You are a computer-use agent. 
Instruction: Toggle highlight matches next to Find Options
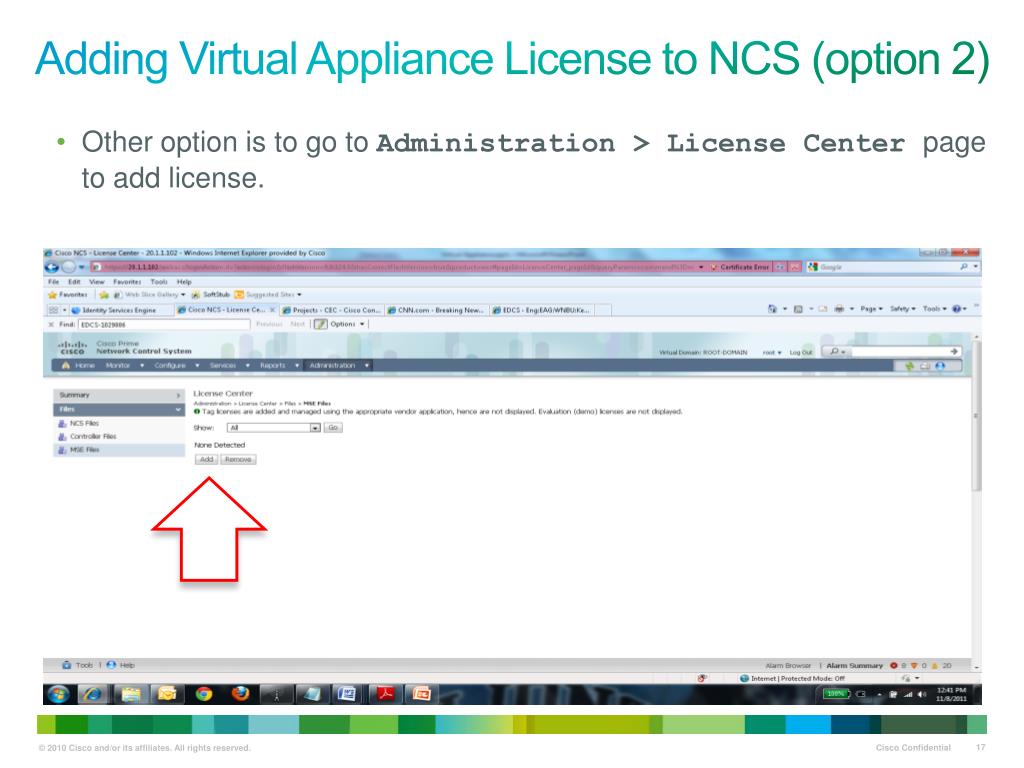(320, 325)
